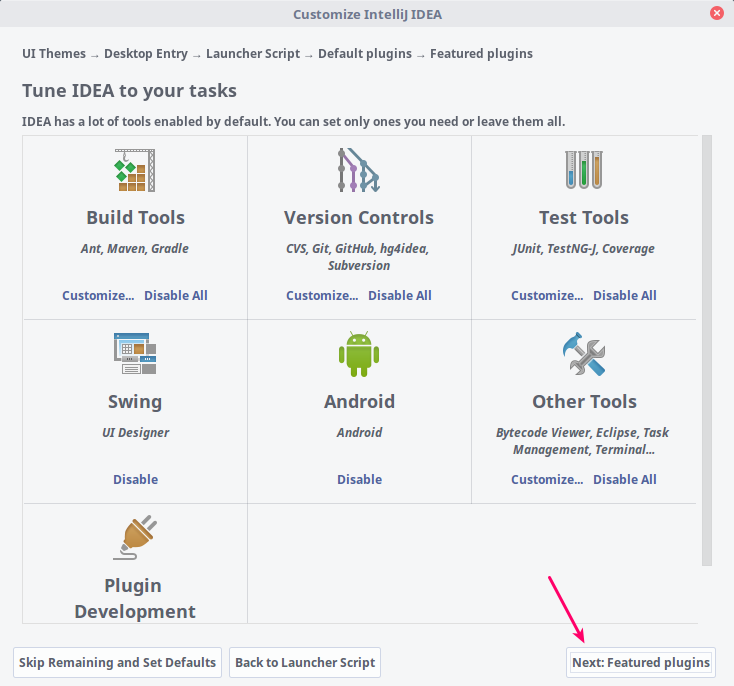This screenshot has width=734, height=686.
Task: Select Launcher Script breadcrumb step
Action: [x=253, y=54]
